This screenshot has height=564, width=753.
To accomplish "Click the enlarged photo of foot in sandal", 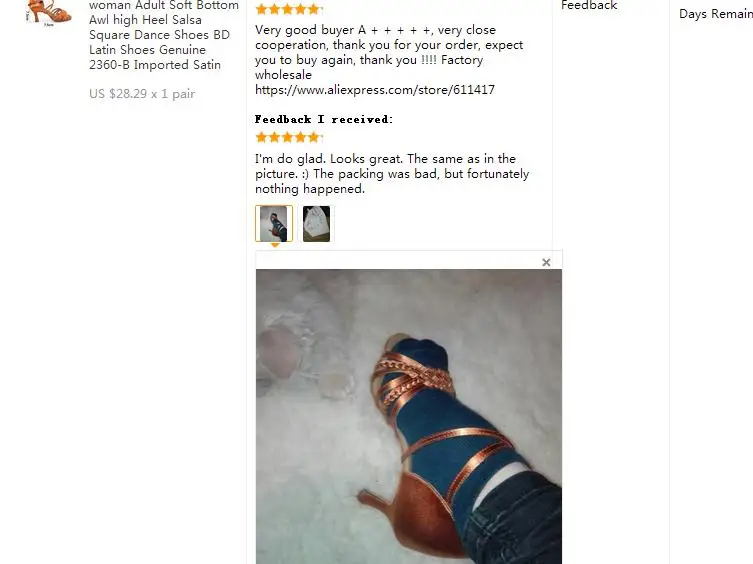I will click(x=409, y=416).
